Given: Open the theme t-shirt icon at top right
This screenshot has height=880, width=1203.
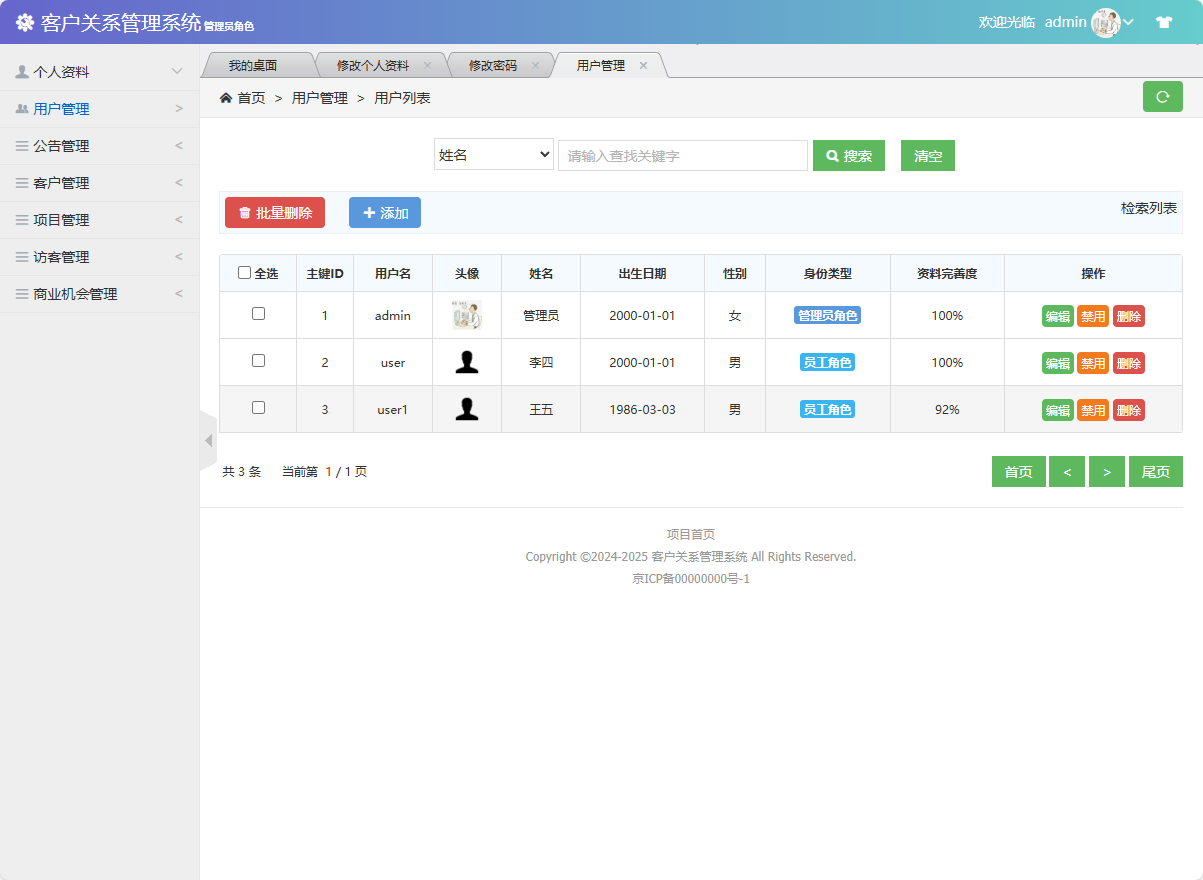Looking at the screenshot, I should [1164, 20].
